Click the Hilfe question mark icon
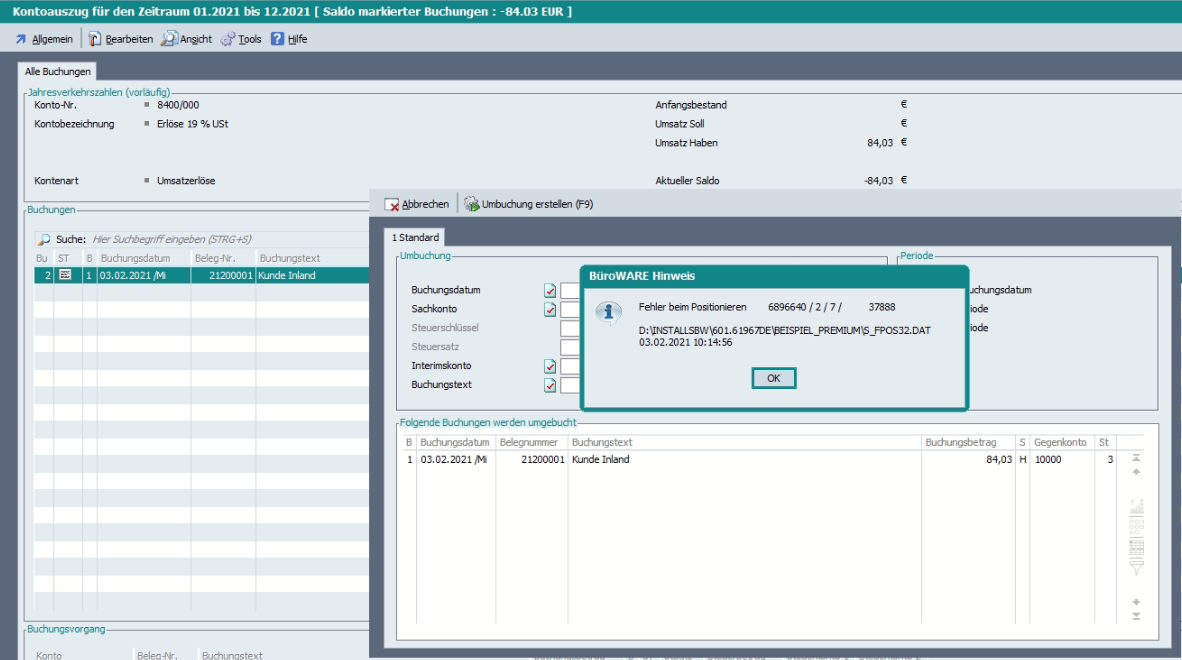Image resolution: width=1182 pixels, height=660 pixels. pos(278,39)
